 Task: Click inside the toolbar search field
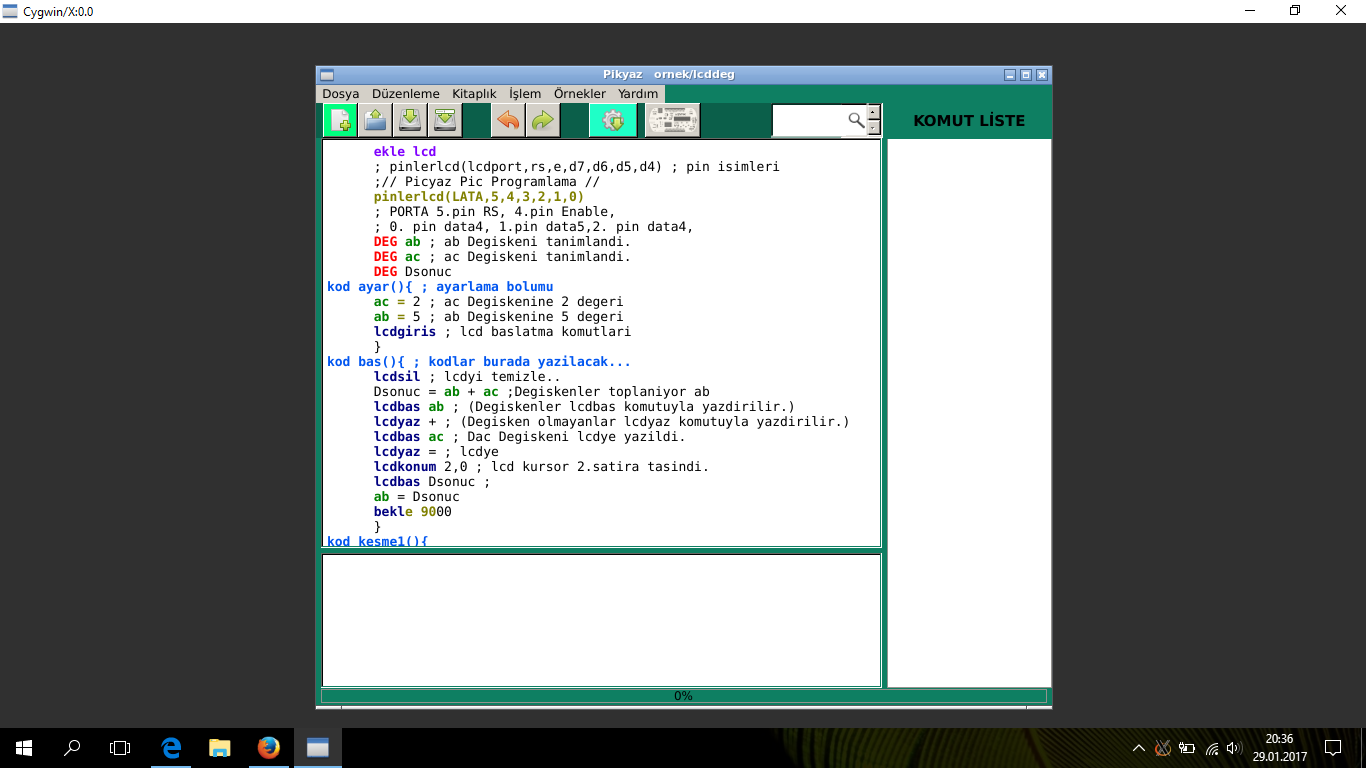coord(809,120)
